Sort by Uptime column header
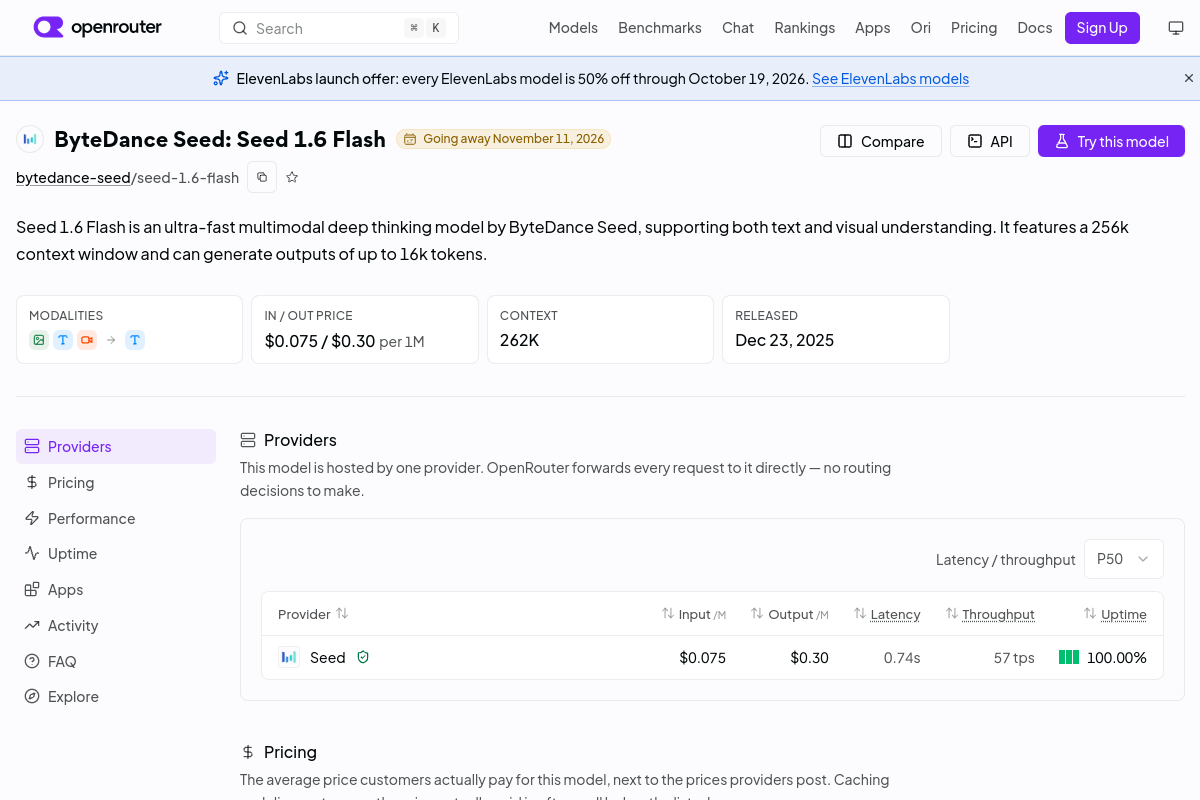The image size is (1200, 800). pyautogui.click(x=1115, y=614)
